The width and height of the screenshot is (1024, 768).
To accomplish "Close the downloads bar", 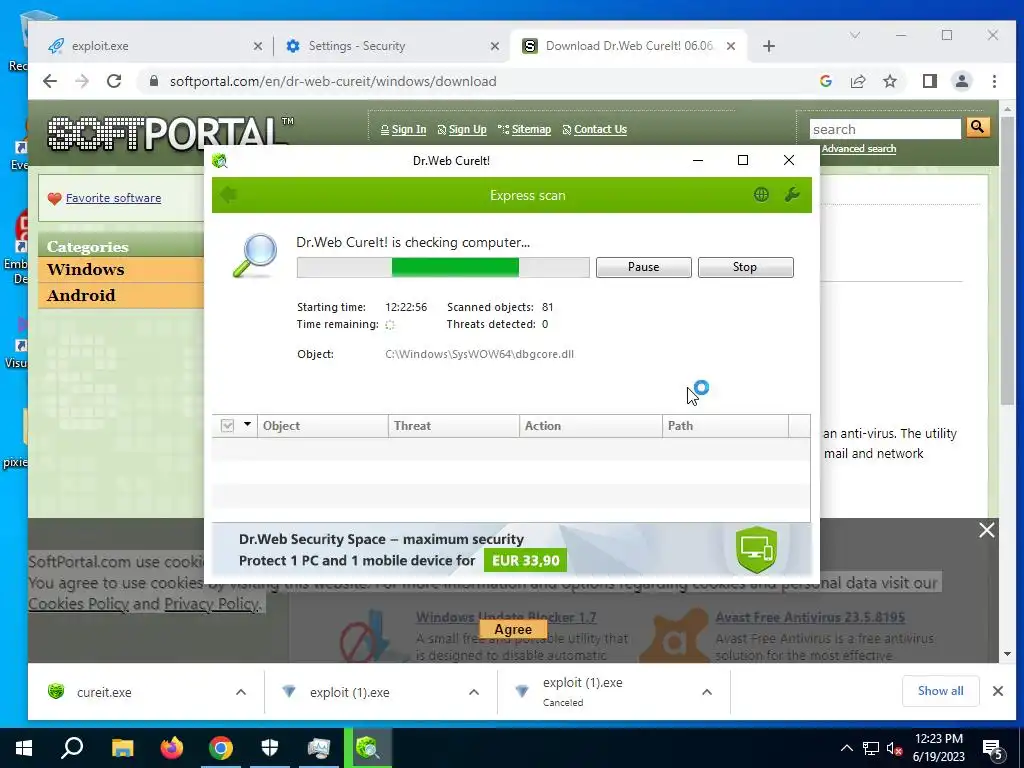I will pos(998,691).
